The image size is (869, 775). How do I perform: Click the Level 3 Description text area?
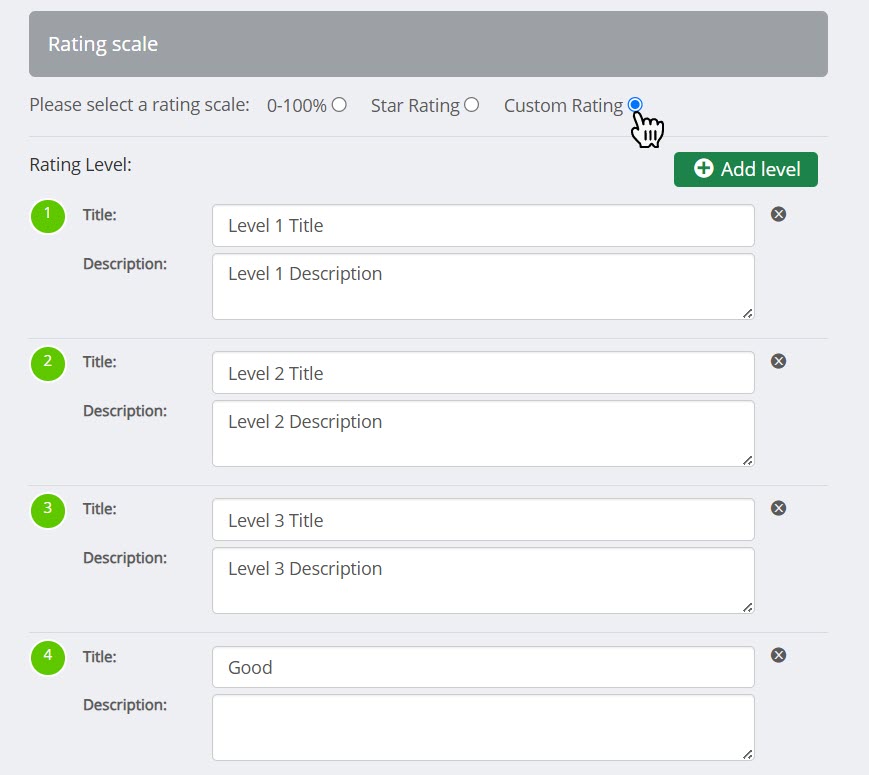coord(483,580)
